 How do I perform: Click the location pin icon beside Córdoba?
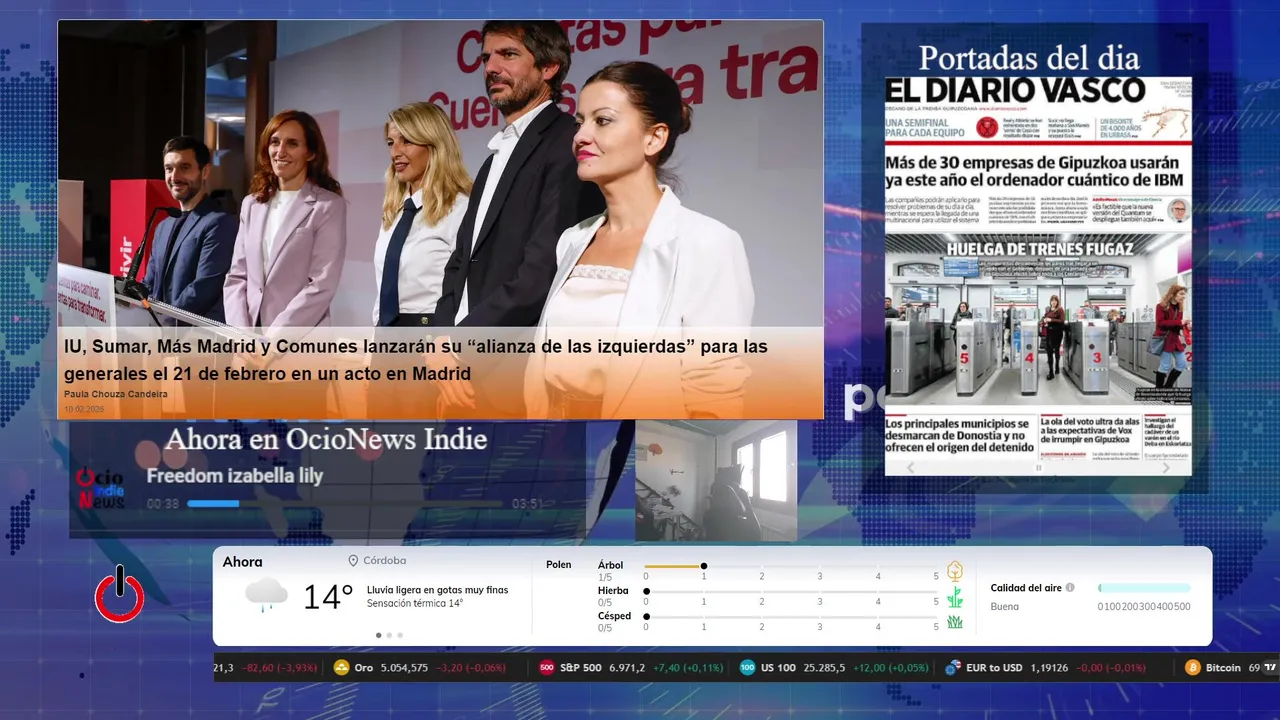click(x=353, y=561)
